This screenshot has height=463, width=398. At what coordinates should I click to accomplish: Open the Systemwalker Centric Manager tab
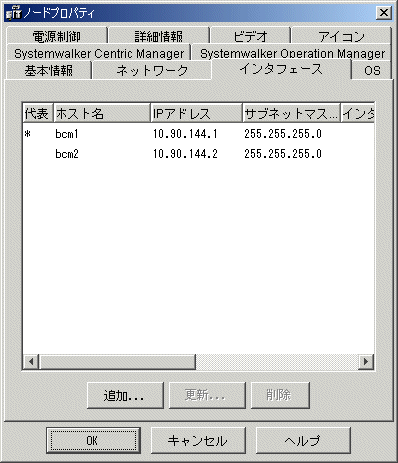99,53
